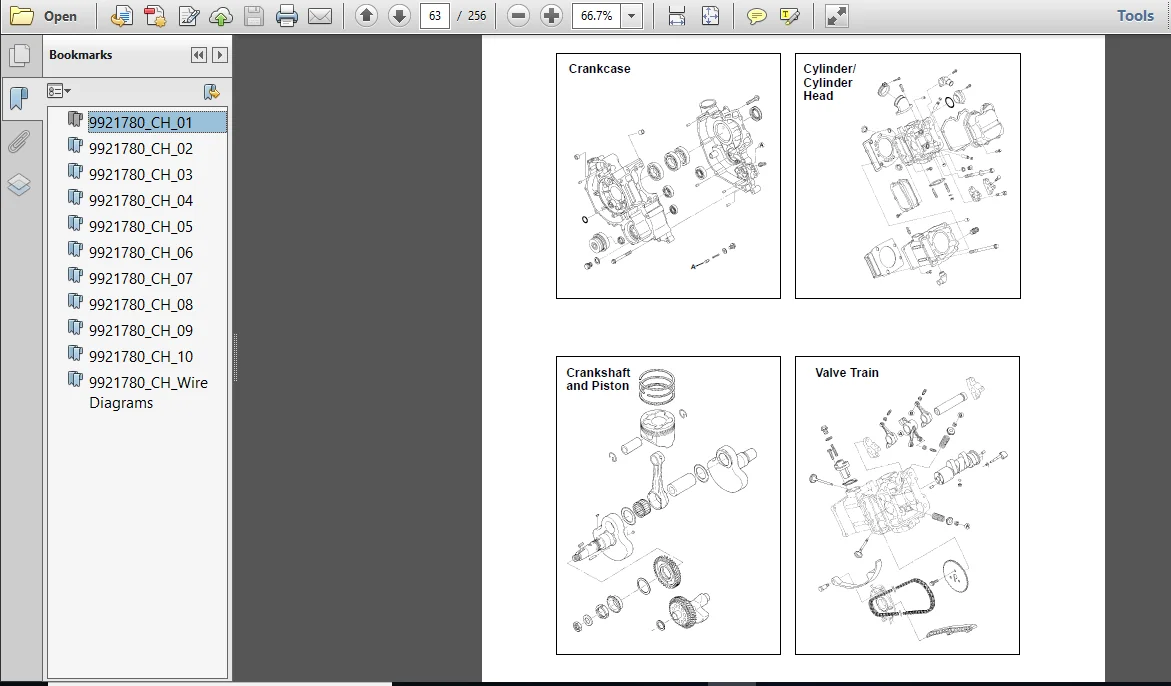Image resolution: width=1171 pixels, height=686 pixels.
Task: Print the document using printer icon
Action: tap(287, 16)
